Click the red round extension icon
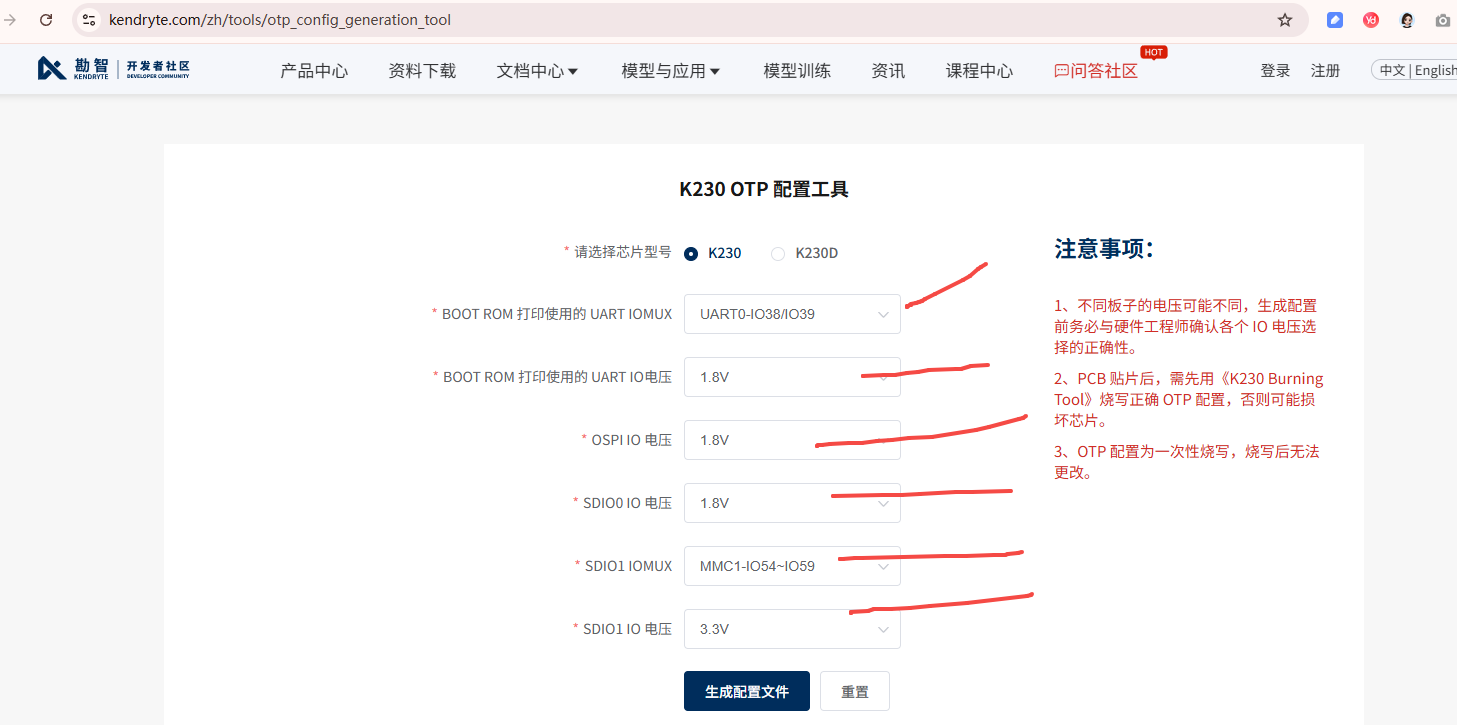1457x725 pixels. [x=1371, y=20]
